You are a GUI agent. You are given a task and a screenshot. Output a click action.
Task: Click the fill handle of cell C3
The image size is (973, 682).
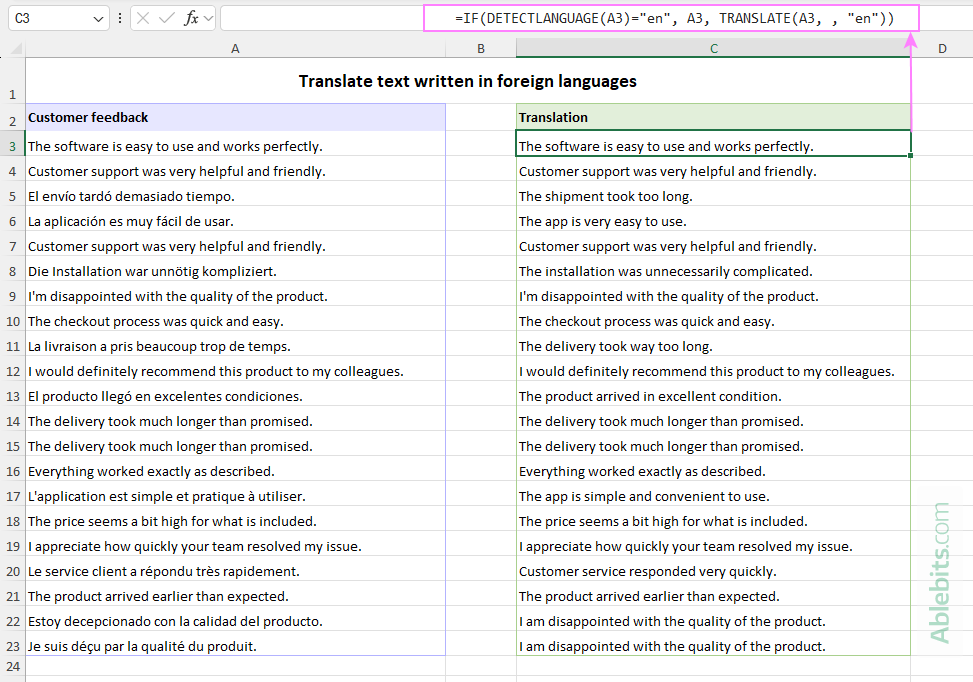pos(910,155)
